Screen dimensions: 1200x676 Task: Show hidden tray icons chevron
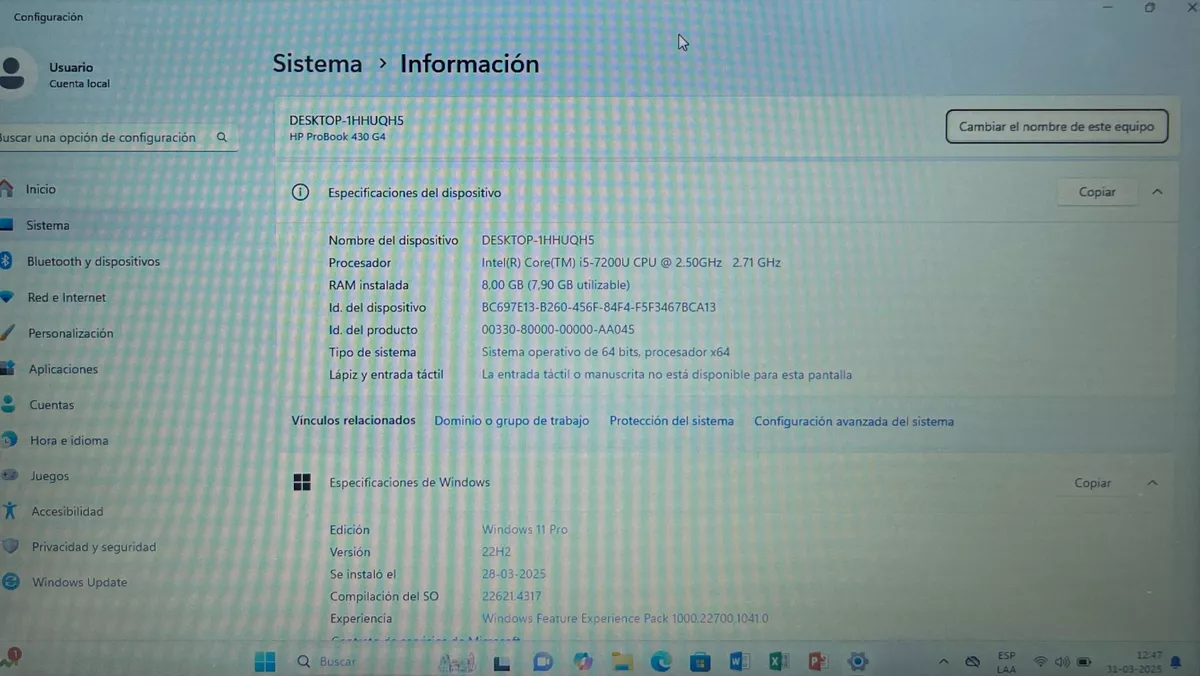[x=943, y=662]
